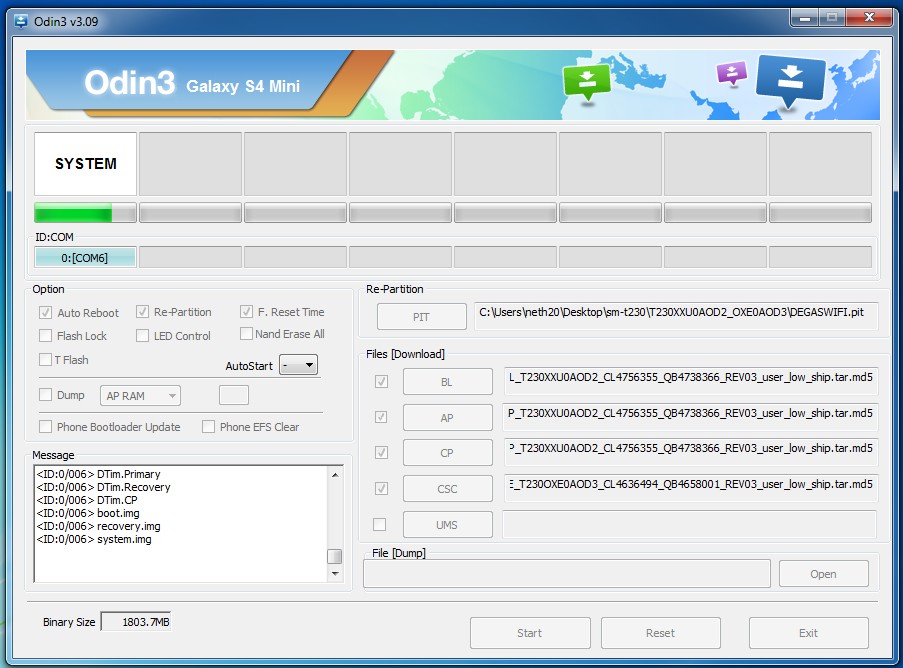Click the purple download bubble banner icon

pos(731,73)
